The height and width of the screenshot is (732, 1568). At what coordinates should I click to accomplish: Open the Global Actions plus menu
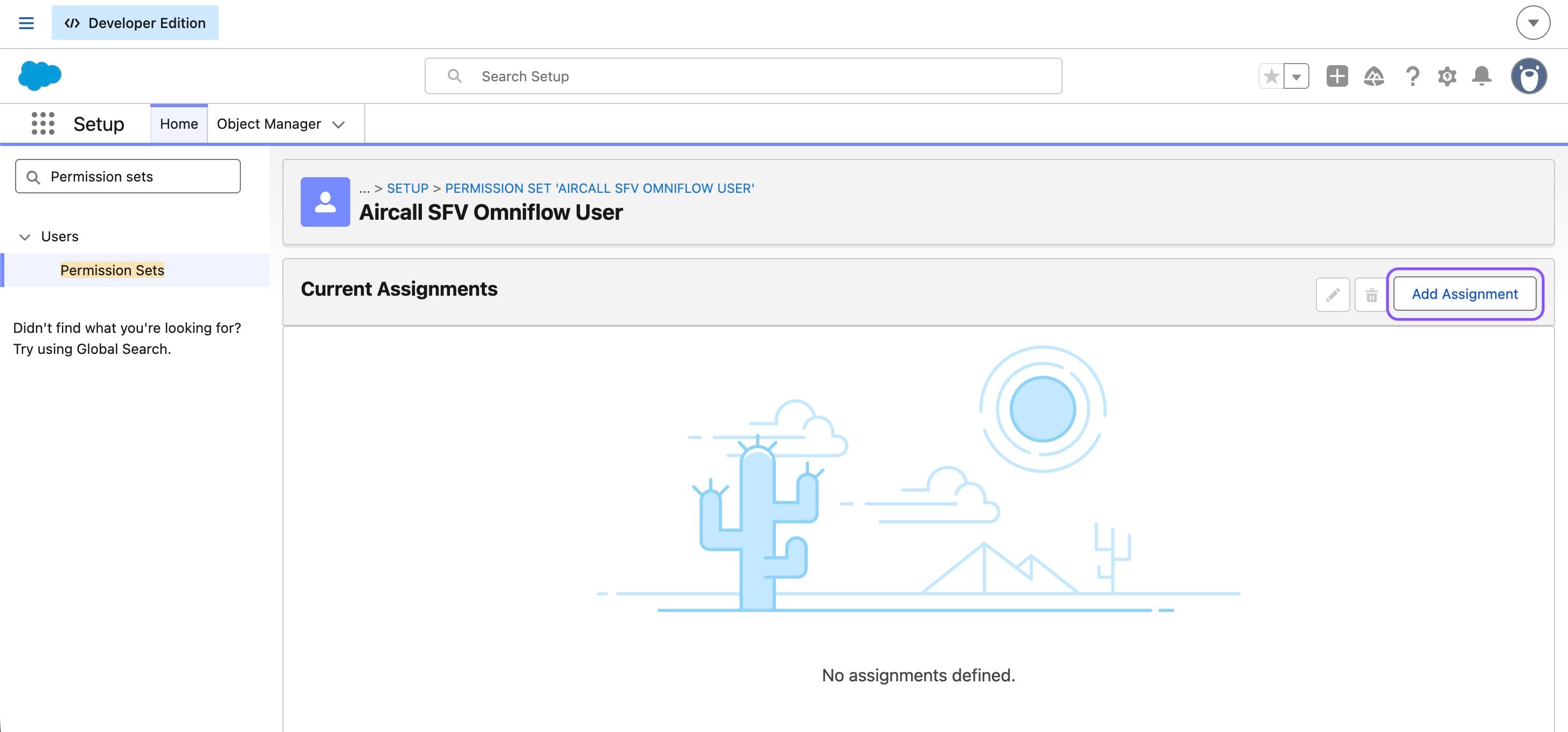click(x=1337, y=76)
